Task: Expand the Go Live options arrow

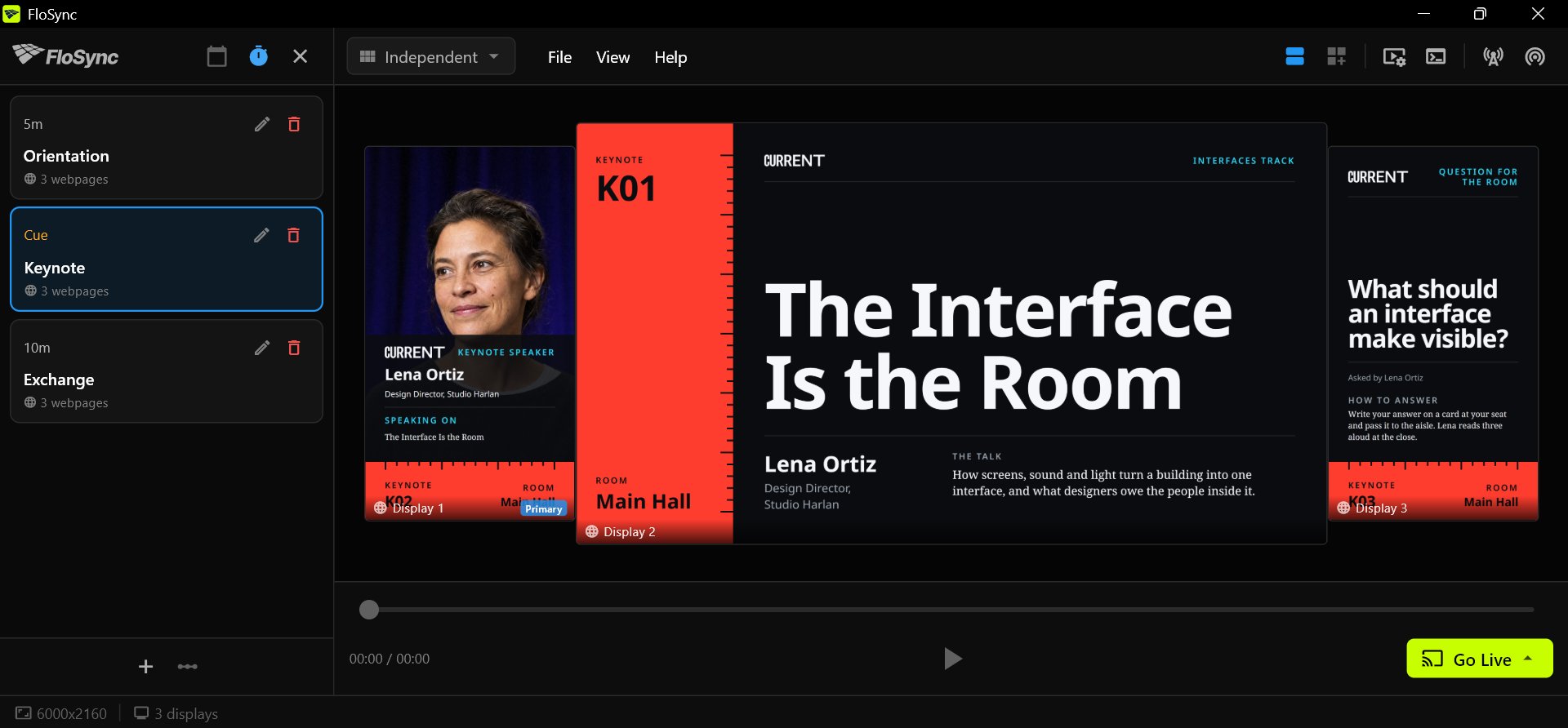Action: [x=1528, y=659]
